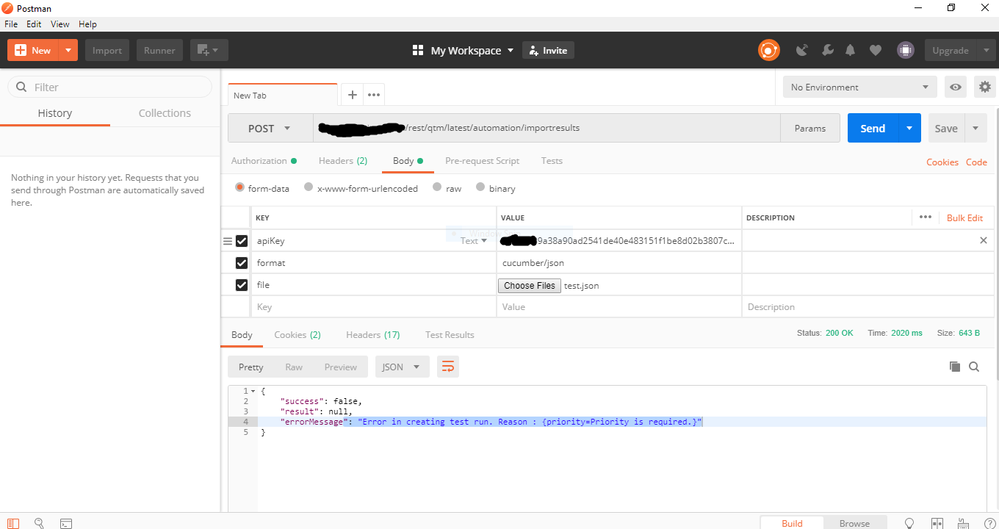The width and height of the screenshot is (999, 529).
Task: Uncheck the file parameter checkbox
Action: [241, 285]
